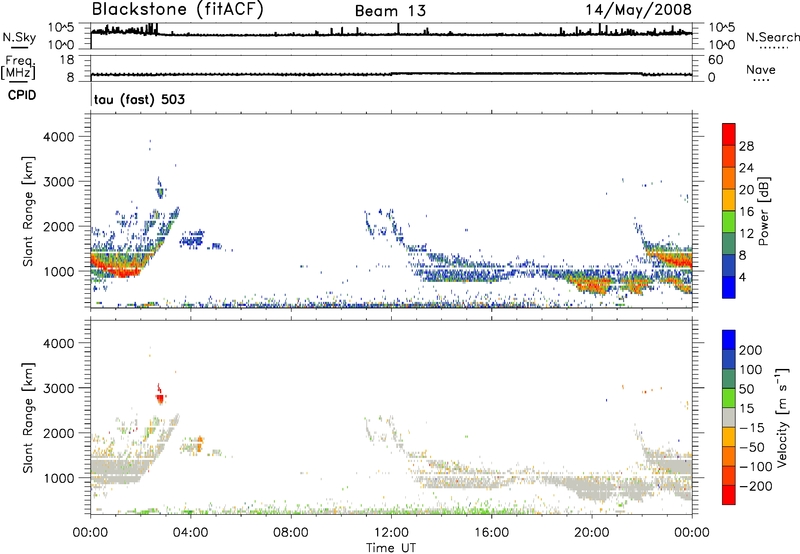800x554 pixels.
Task: Click the red scatter patch near 2800 km in velocity panel
Action: [x=161, y=397]
